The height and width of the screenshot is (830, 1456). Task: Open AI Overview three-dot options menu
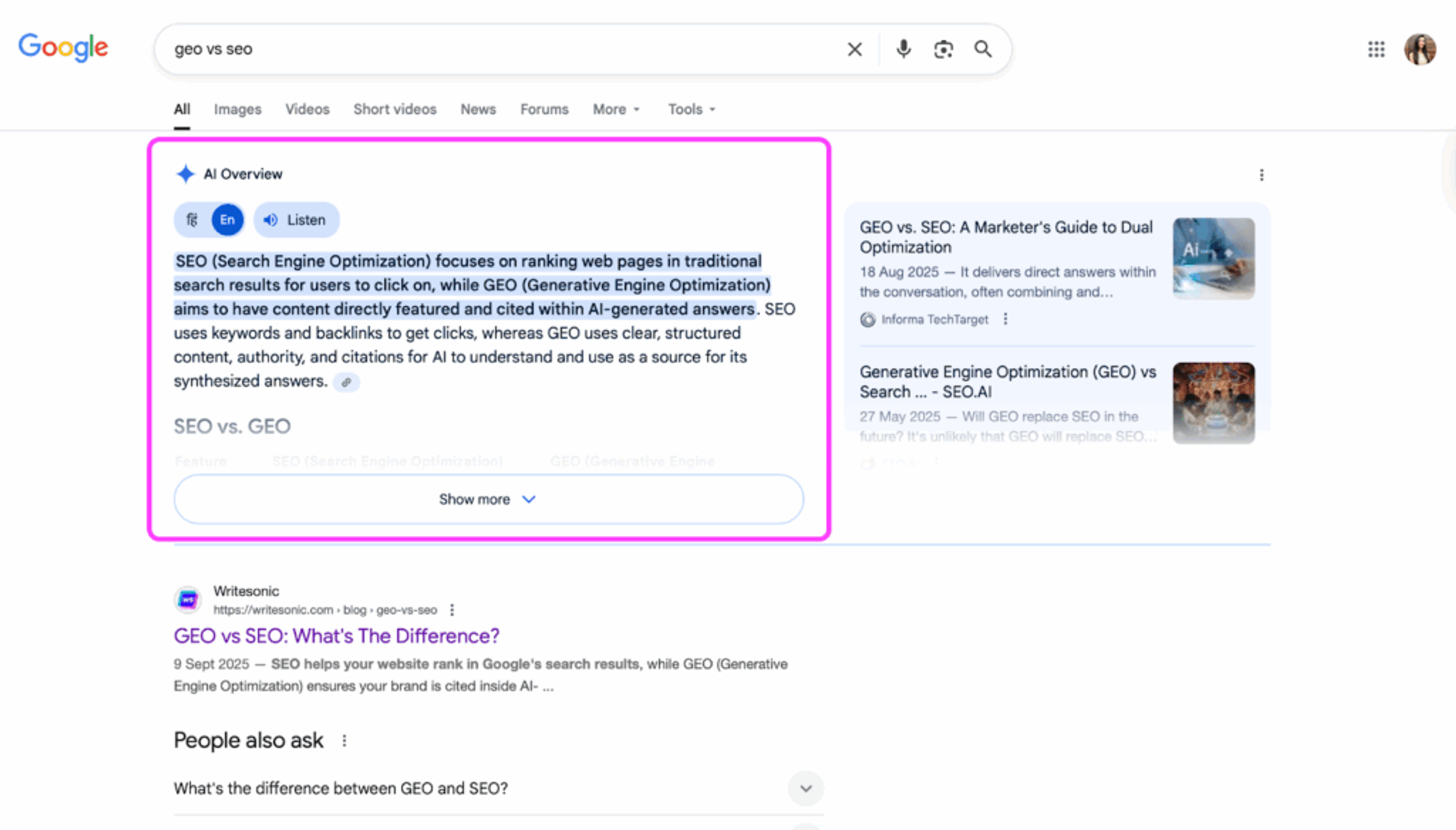pyautogui.click(x=1261, y=175)
